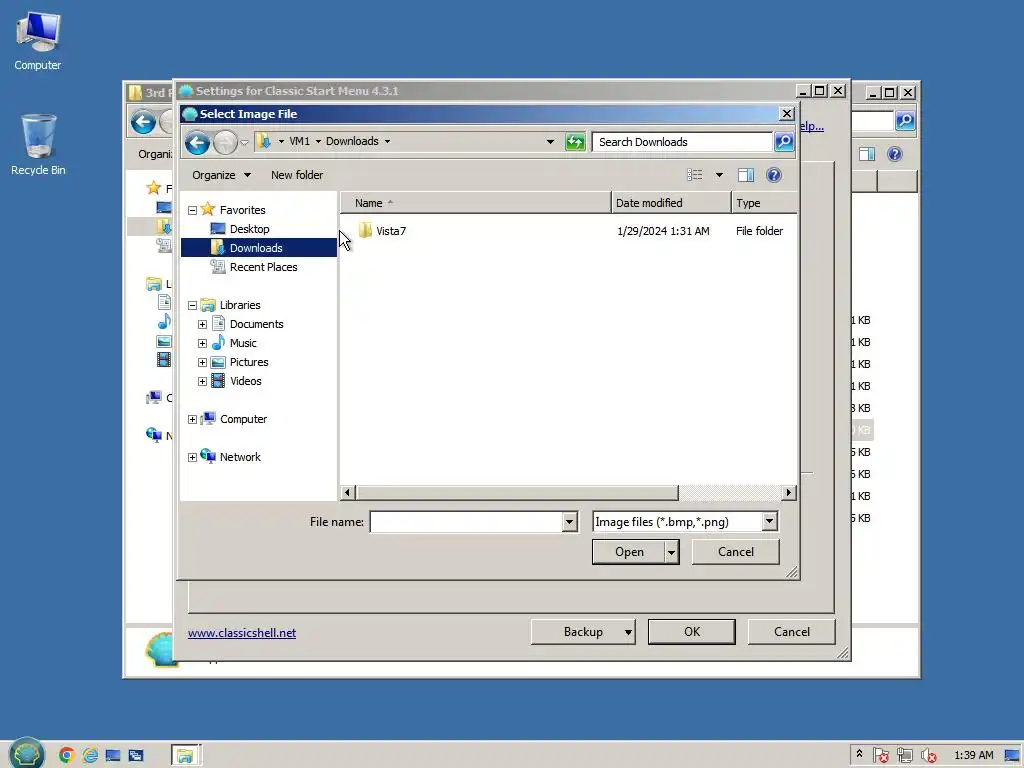The height and width of the screenshot is (768, 1024).
Task: Launch Google Chrome from taskbar
Action: (67, 755)
